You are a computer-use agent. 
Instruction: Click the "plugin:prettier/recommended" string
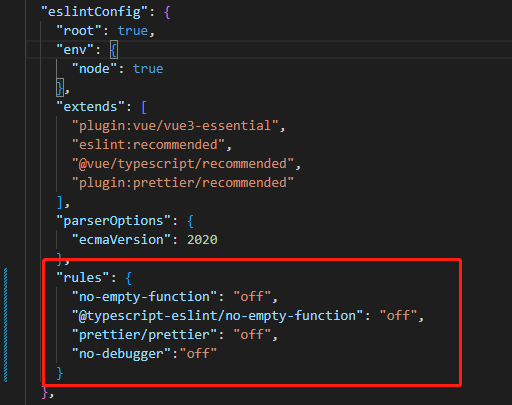coord(183,183)
